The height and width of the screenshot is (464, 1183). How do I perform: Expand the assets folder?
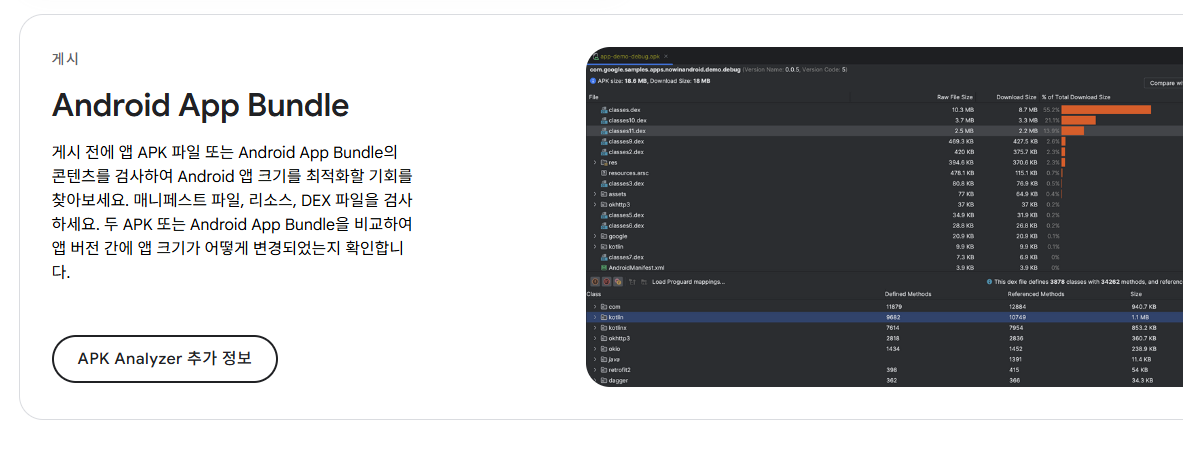point(595,195)
